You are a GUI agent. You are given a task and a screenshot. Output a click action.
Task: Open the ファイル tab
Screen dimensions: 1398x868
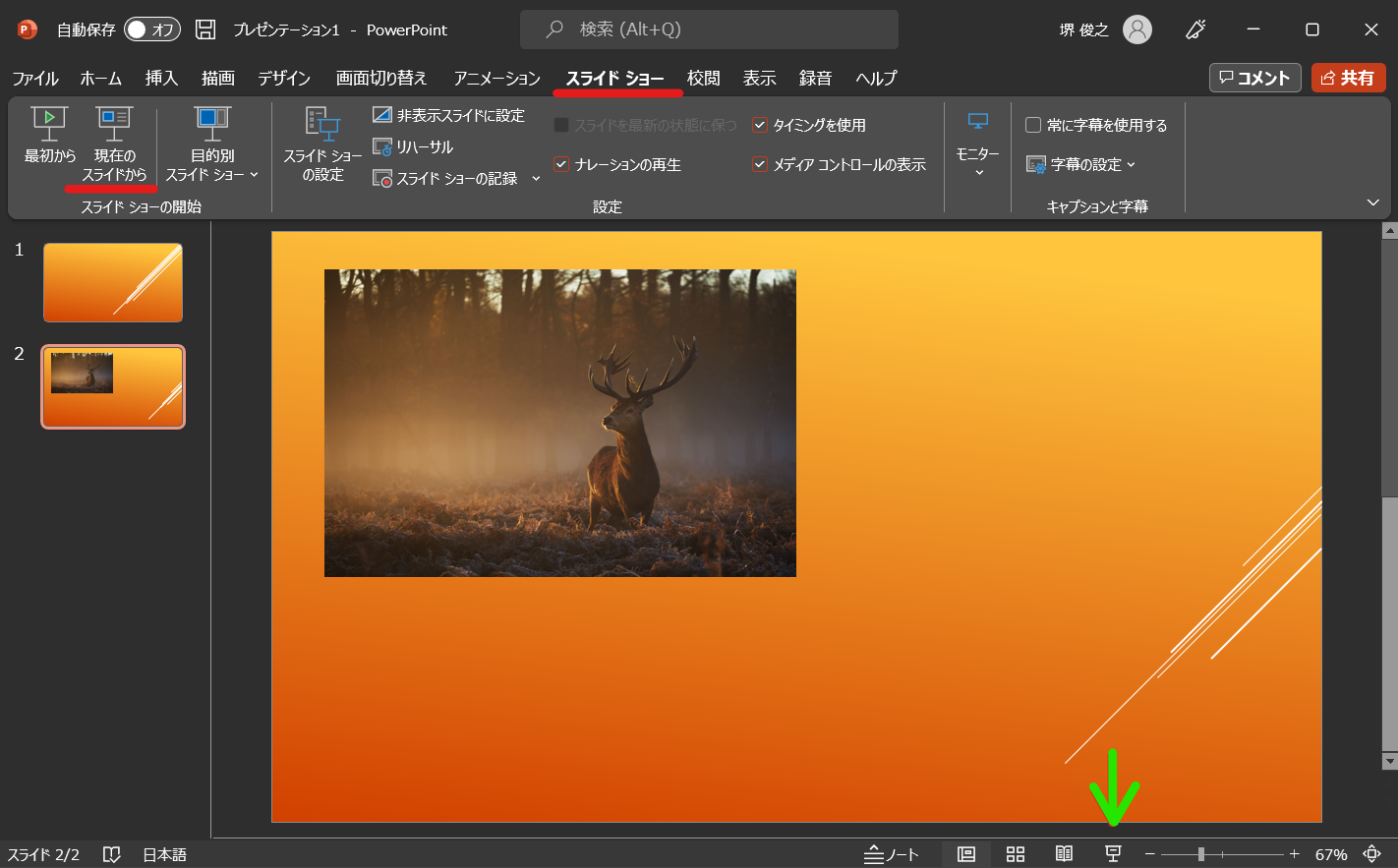click(x=35, y=78)
